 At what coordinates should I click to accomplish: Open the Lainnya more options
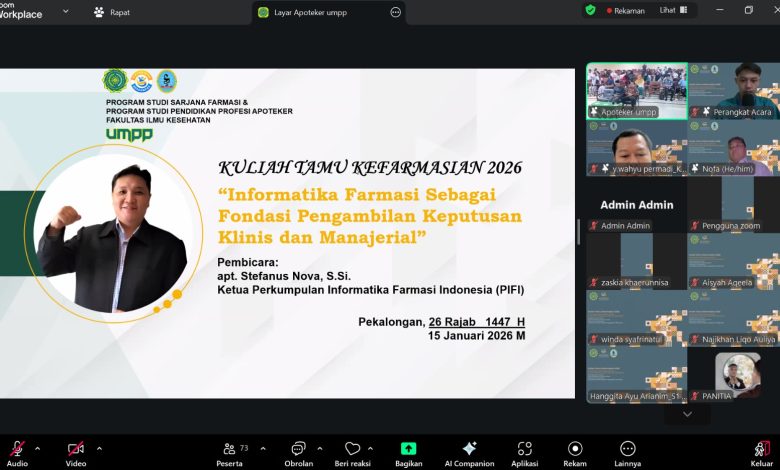click(627, 450)
